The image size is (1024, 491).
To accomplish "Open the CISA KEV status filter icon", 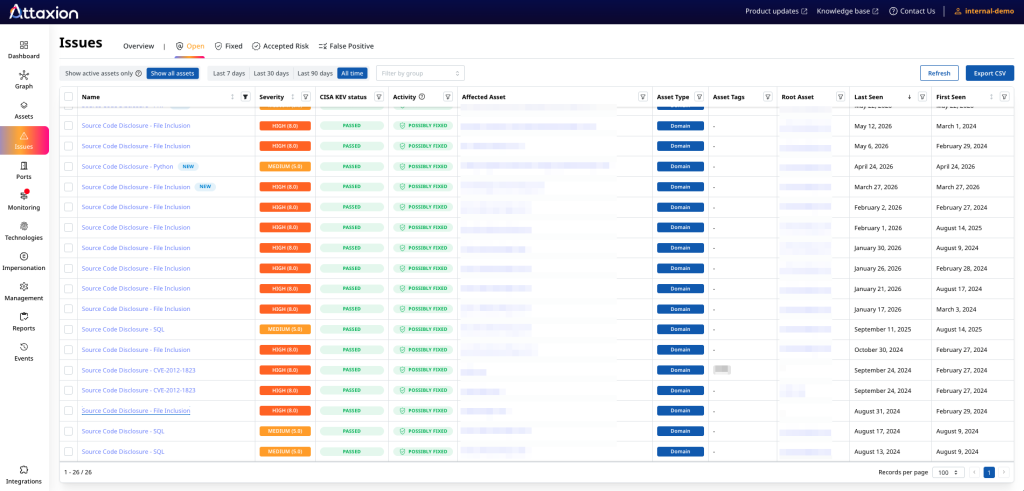I will tap(379, 97).
